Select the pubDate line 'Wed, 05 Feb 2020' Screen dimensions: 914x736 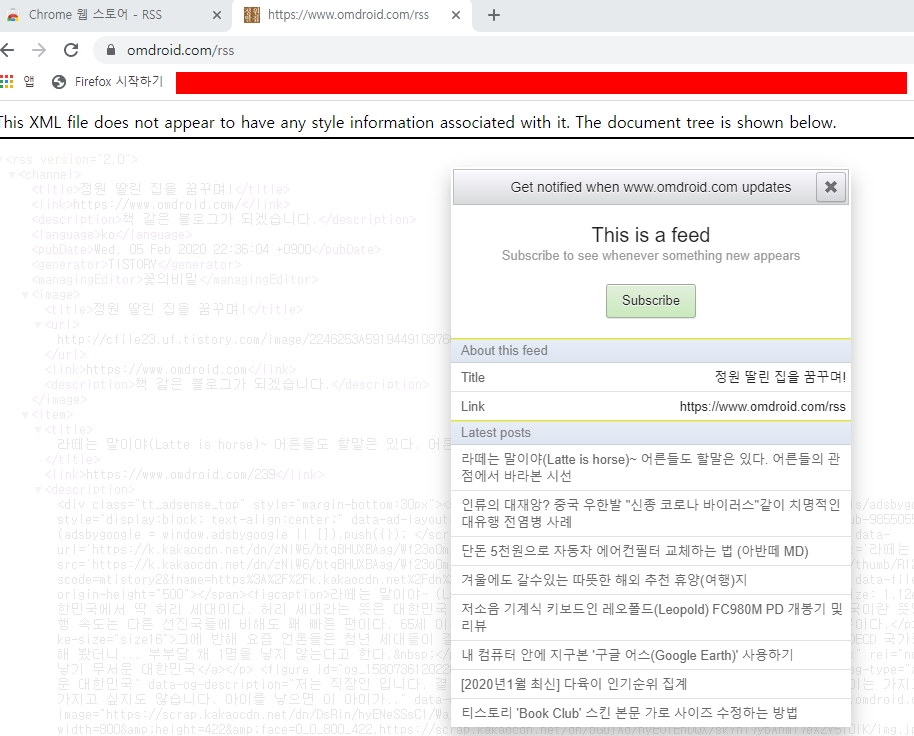[x=206, y=250]
